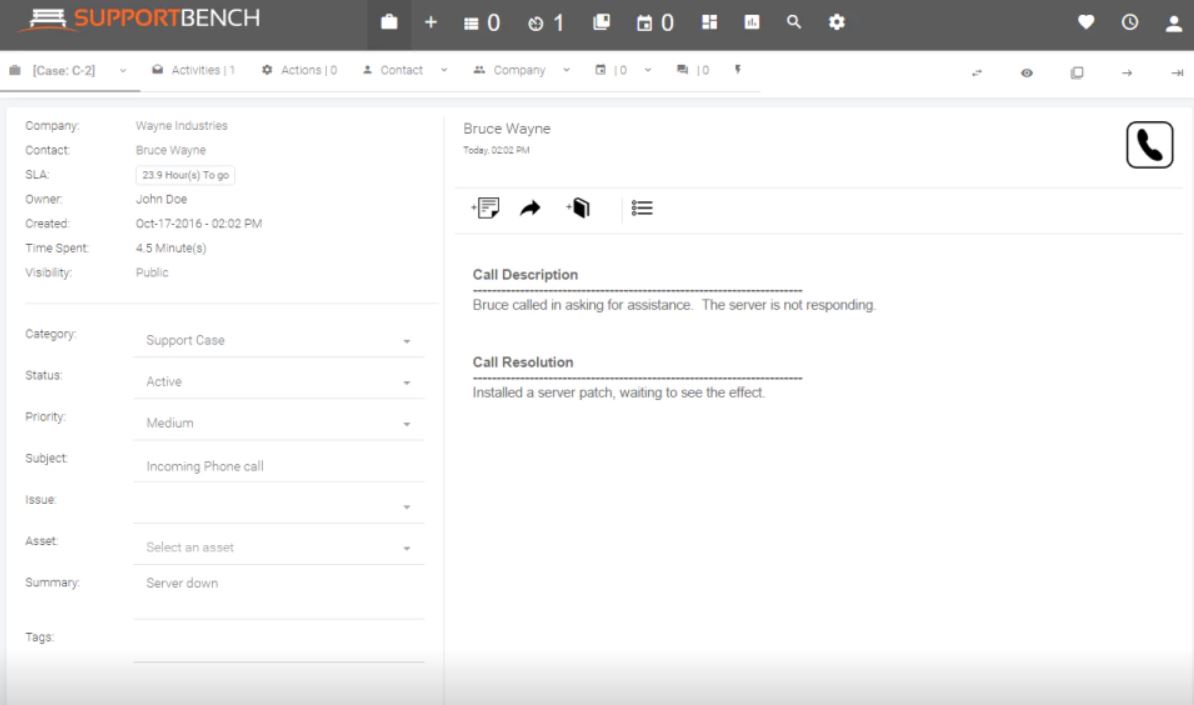Expand the Company tab dropdown chevron
Image resolution: width=1194 pixels, height=705 pixels.
[x=567, y=70]
